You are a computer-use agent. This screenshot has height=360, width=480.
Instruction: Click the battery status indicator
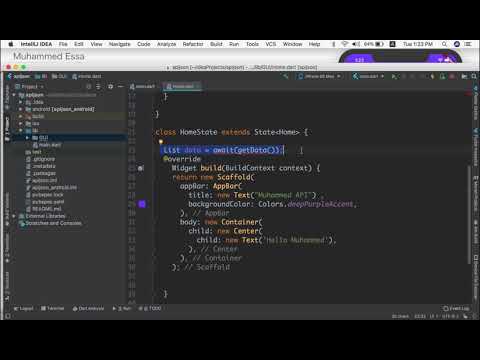tap(374, 44)
